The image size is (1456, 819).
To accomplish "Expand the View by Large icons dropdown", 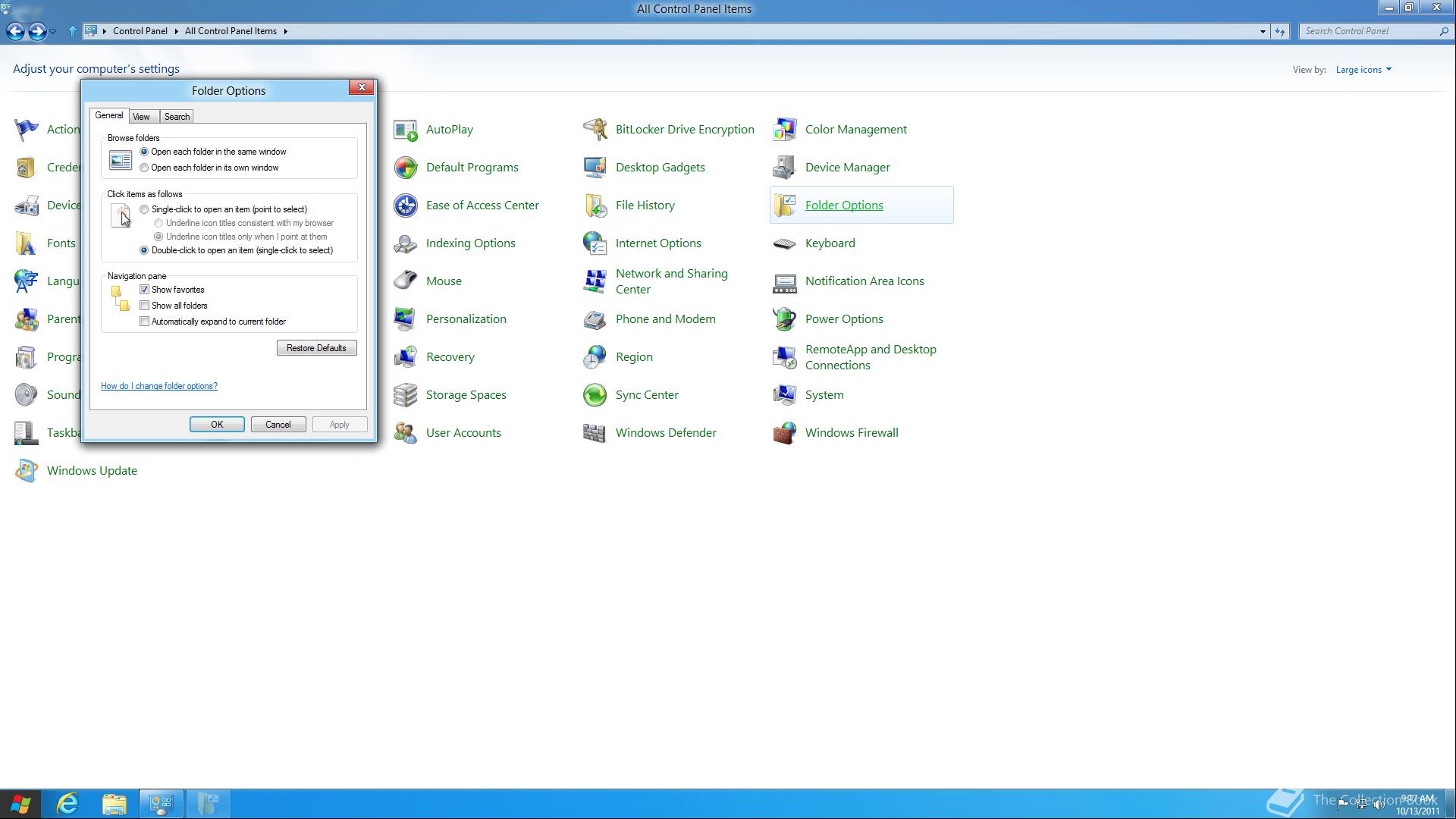I will coord(1363,70).
